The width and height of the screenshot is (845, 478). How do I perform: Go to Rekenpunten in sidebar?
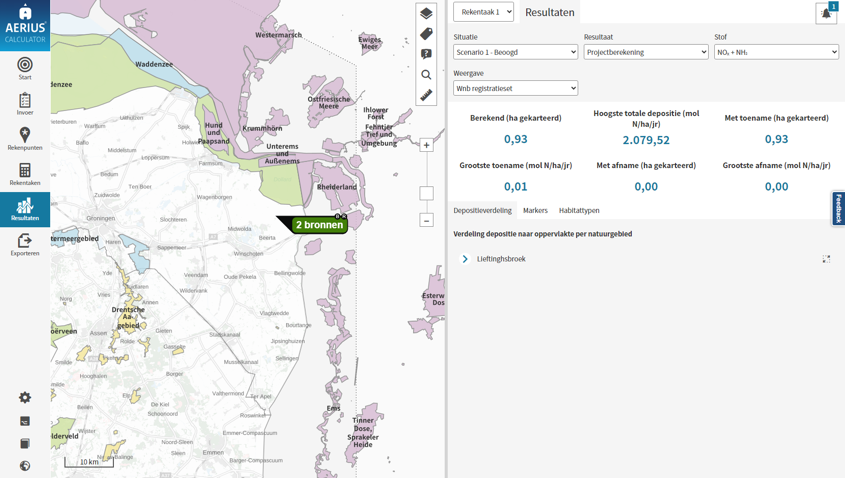pyautogui.click(x=25, y=139)
